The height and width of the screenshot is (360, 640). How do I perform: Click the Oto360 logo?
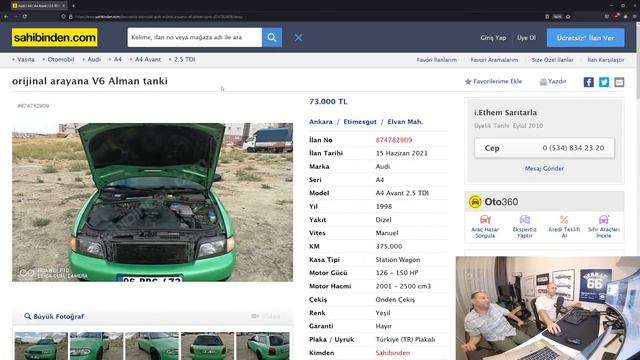coord(493,202)
